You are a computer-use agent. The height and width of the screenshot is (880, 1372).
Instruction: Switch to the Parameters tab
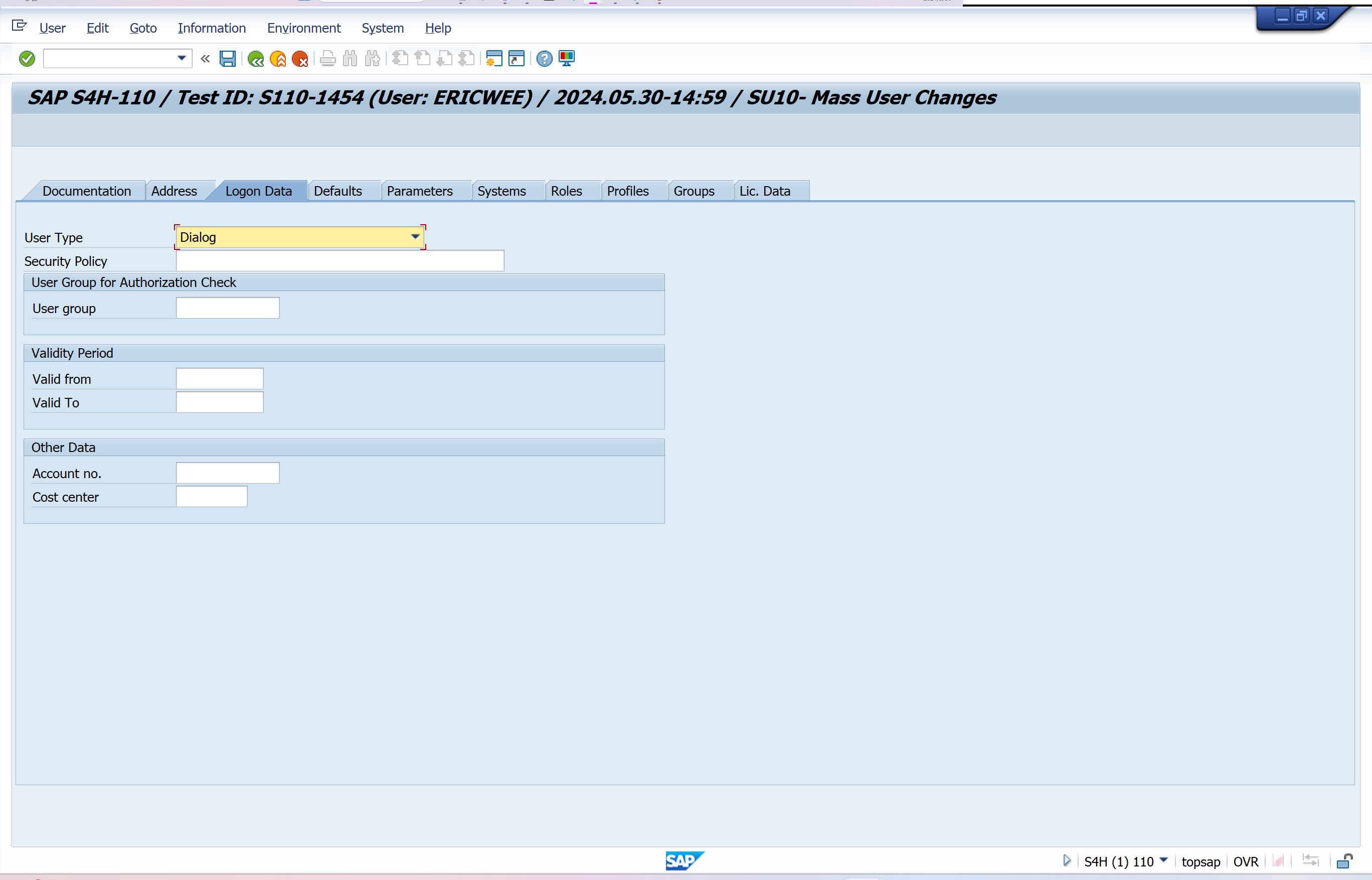pyautogui.click(x=419, y=191)
